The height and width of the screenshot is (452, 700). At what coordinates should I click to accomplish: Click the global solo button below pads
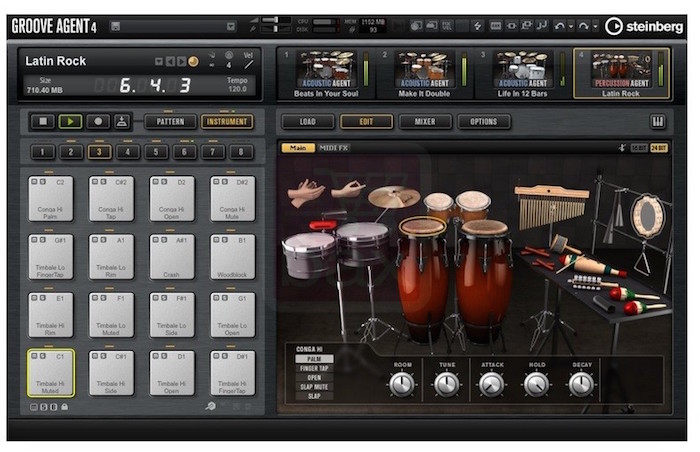click(44, 407)
